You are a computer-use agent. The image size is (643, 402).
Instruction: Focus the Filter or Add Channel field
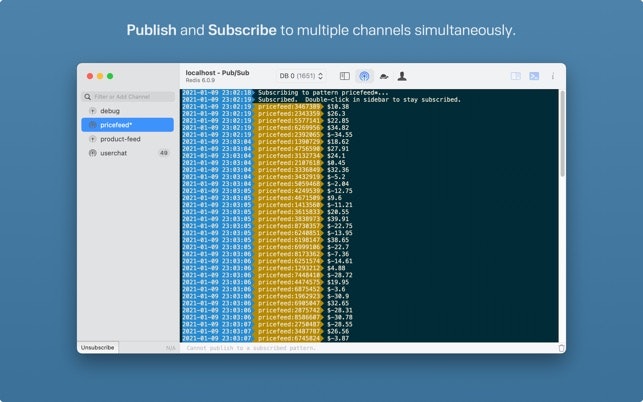(x=128, y=97)
